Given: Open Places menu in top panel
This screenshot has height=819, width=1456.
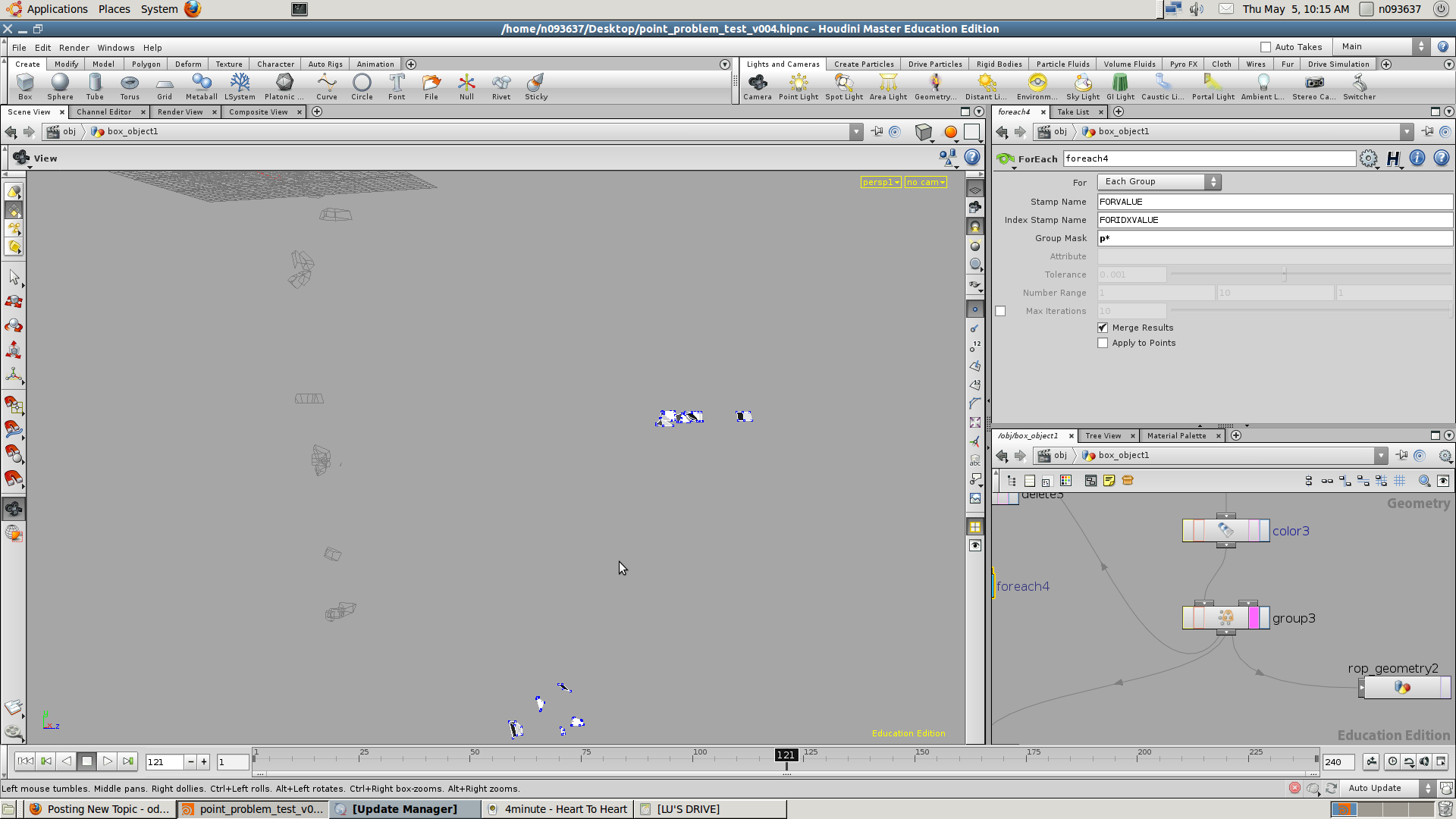Looking at the screenshot, I should pyautogui.click(x=115, y=9).
